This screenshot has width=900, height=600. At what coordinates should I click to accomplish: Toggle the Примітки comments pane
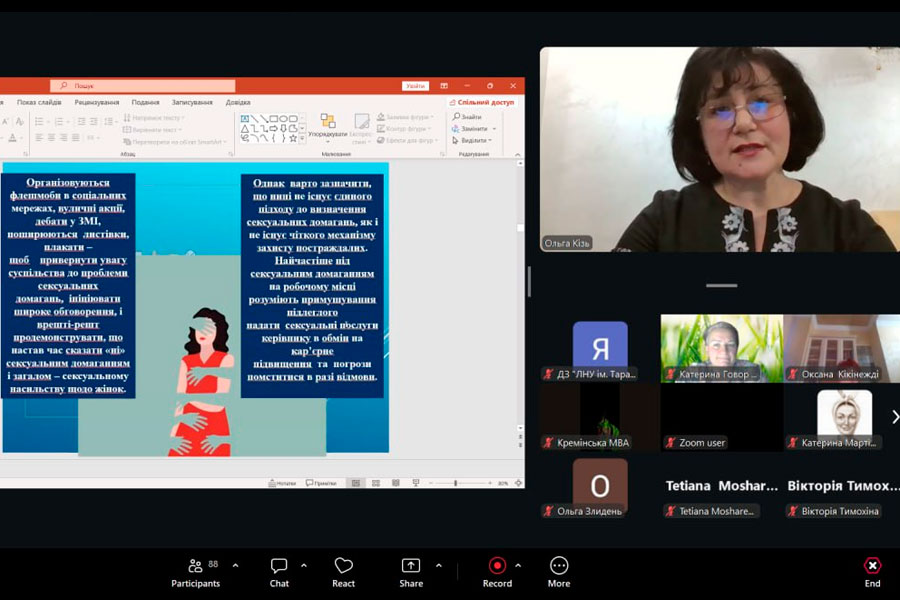coord(321,483)
